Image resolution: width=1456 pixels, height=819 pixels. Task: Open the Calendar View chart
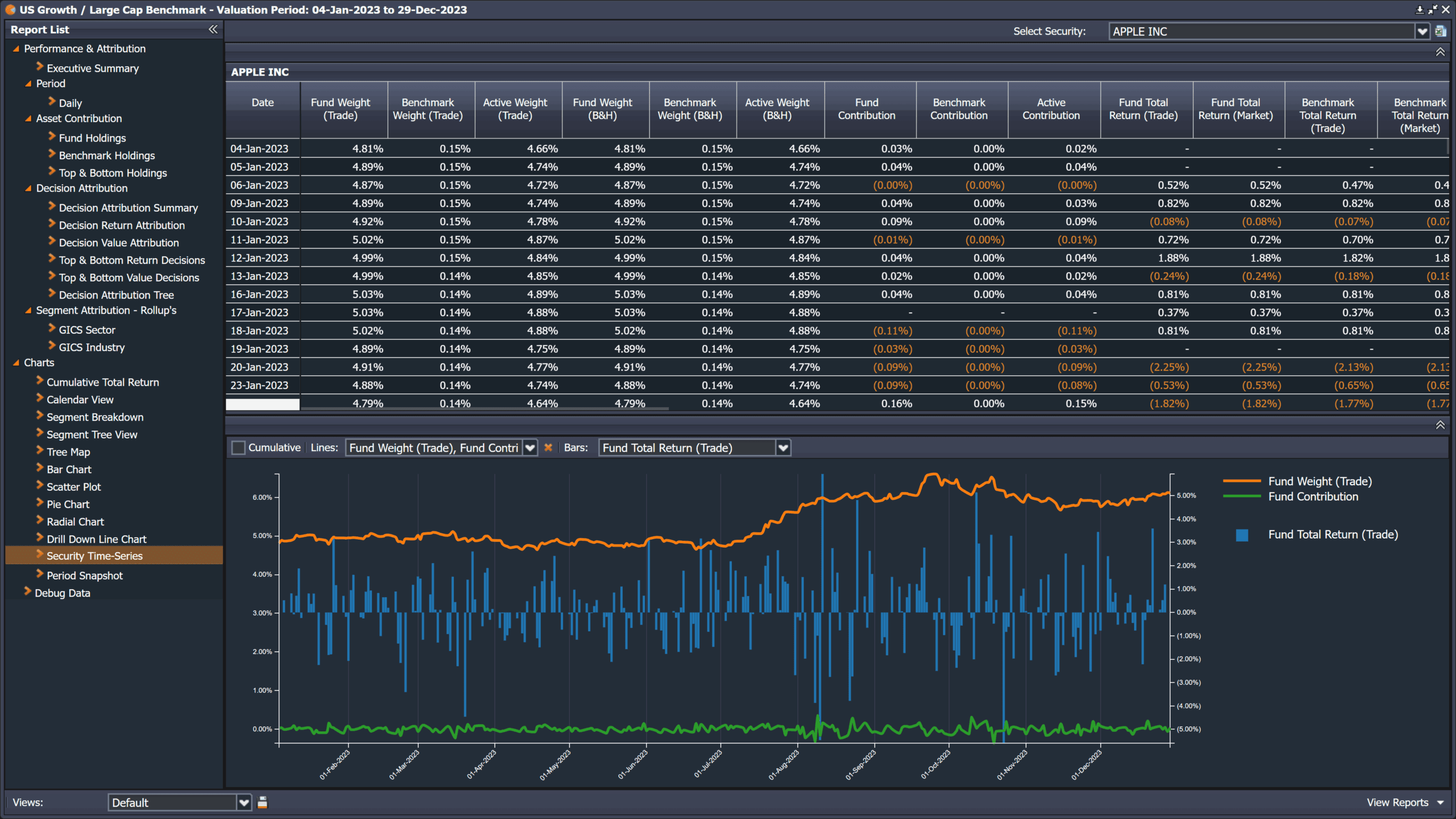pos(80,400)
